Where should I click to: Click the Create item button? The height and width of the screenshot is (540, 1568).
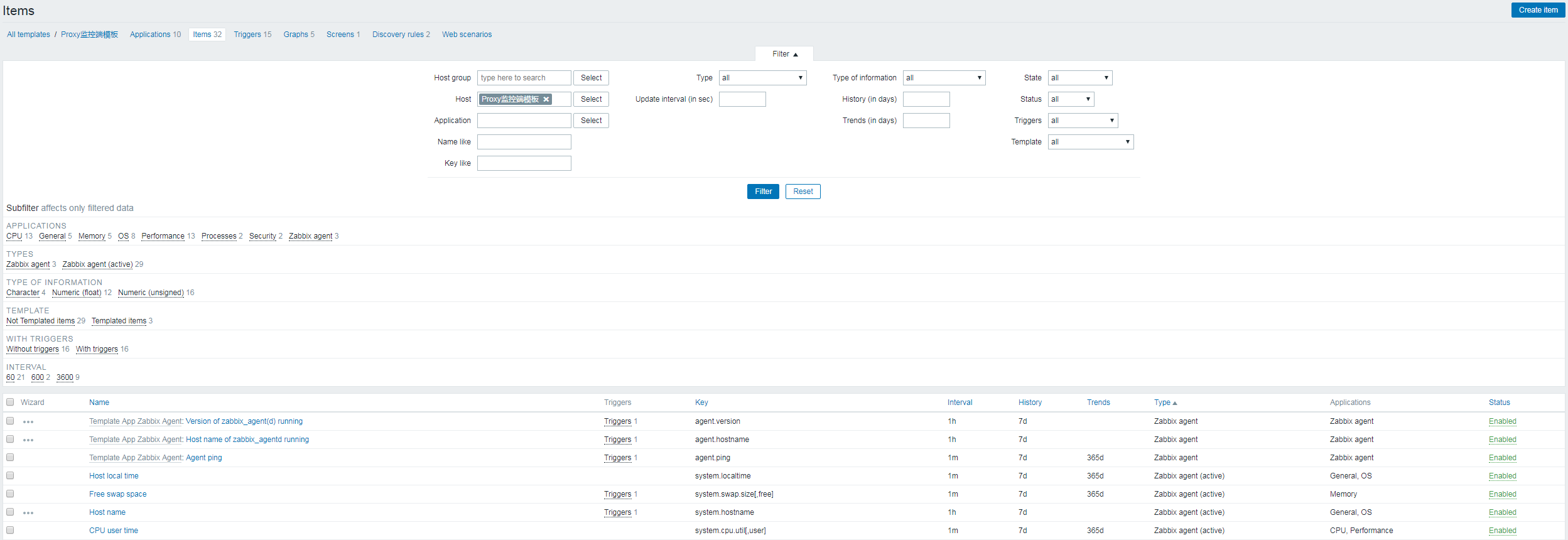(1538, 10)
